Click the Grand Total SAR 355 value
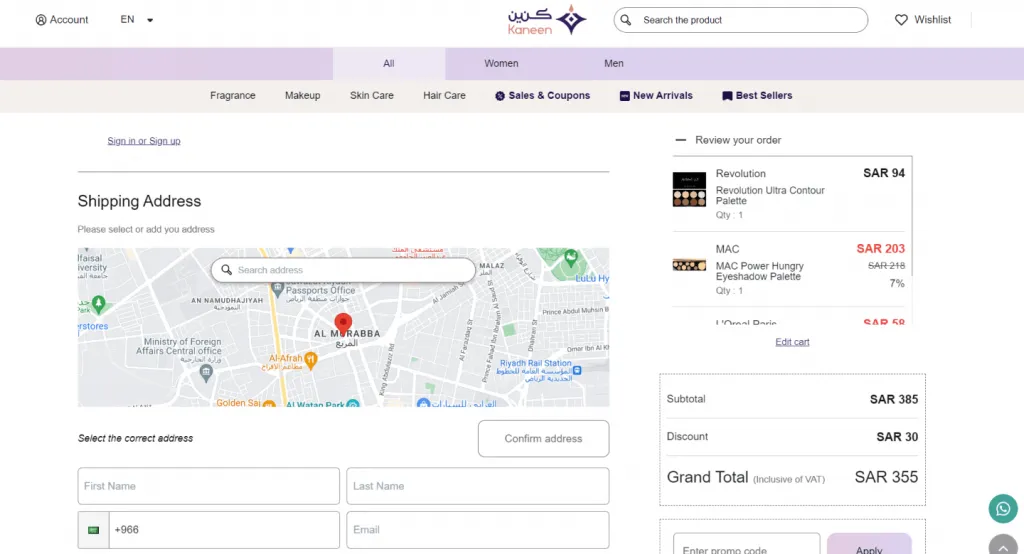The height and width of the screenshot is (554, 1024). tap(886, 477)
